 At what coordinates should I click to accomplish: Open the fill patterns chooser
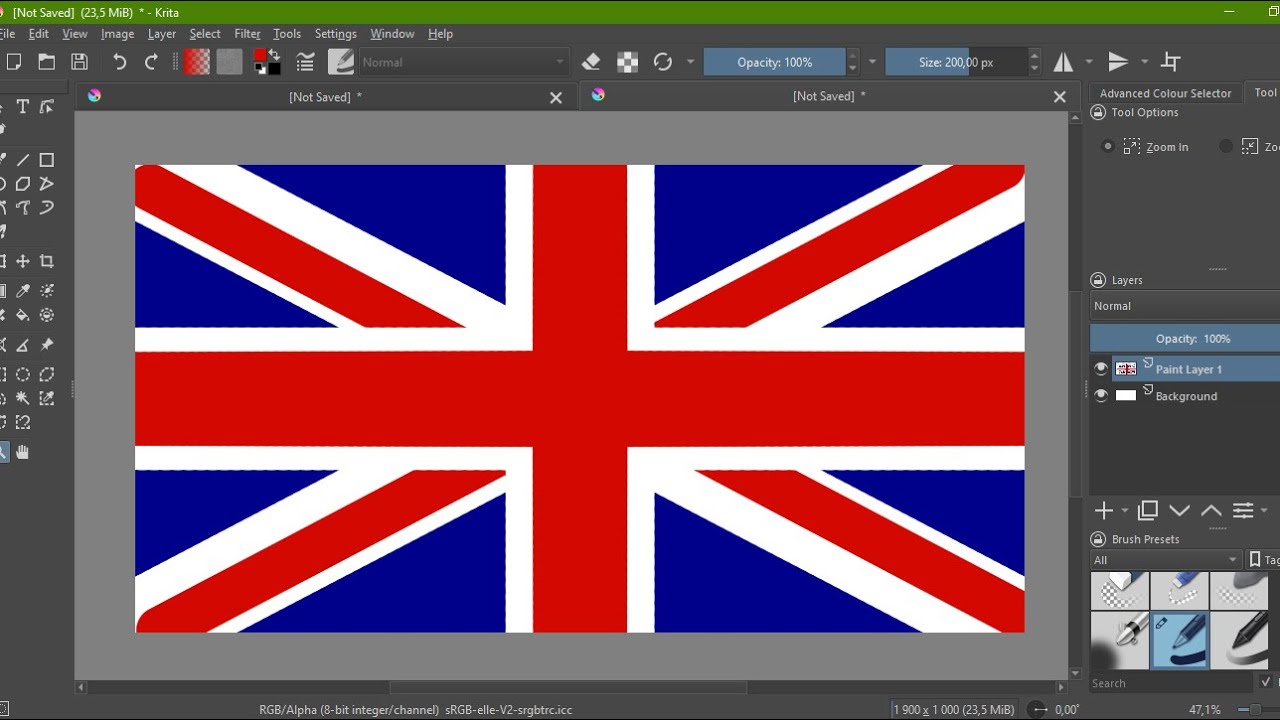(x=230, y=62)
